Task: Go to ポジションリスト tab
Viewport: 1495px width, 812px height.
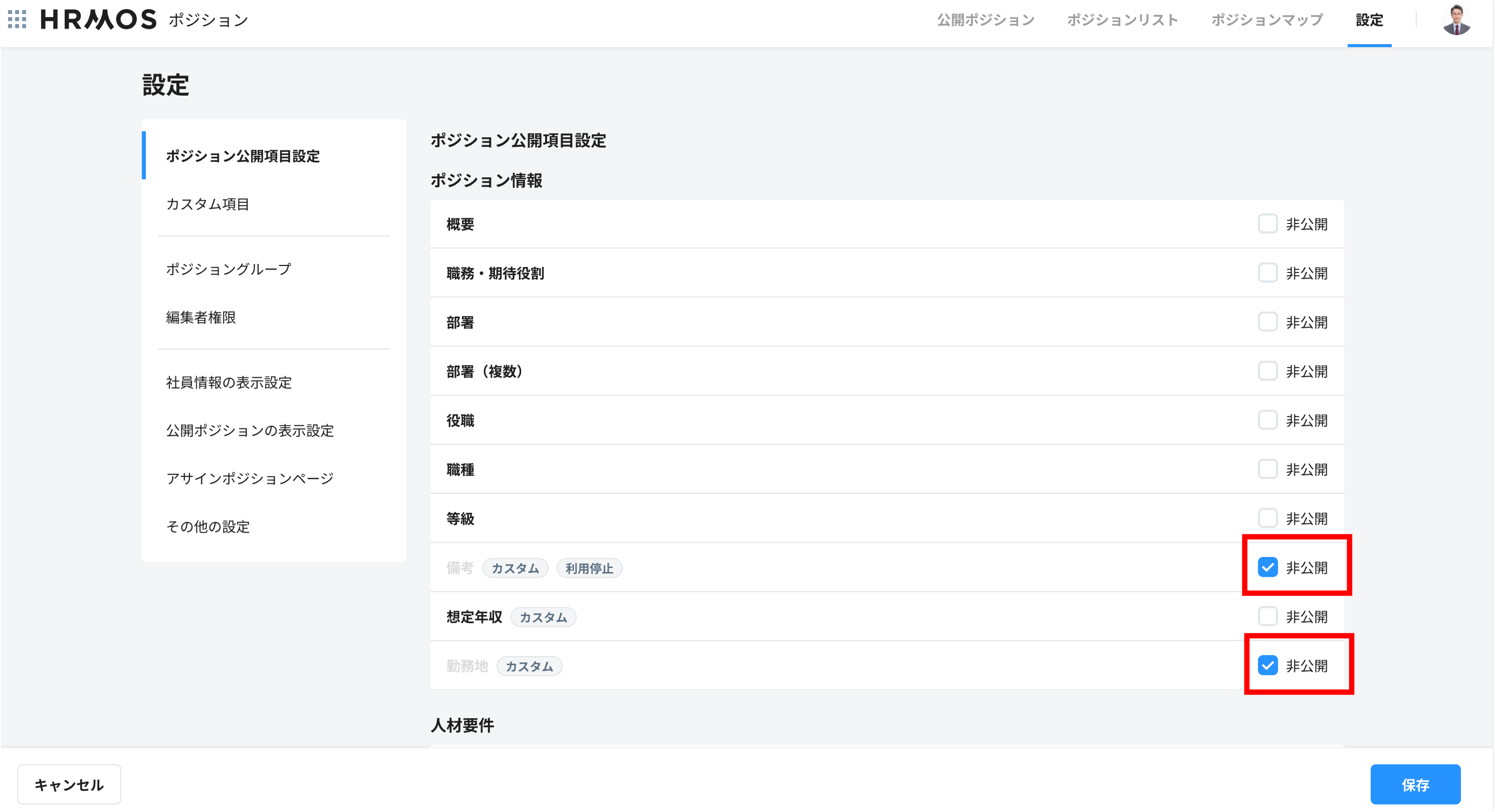Action: (1122, 20)
